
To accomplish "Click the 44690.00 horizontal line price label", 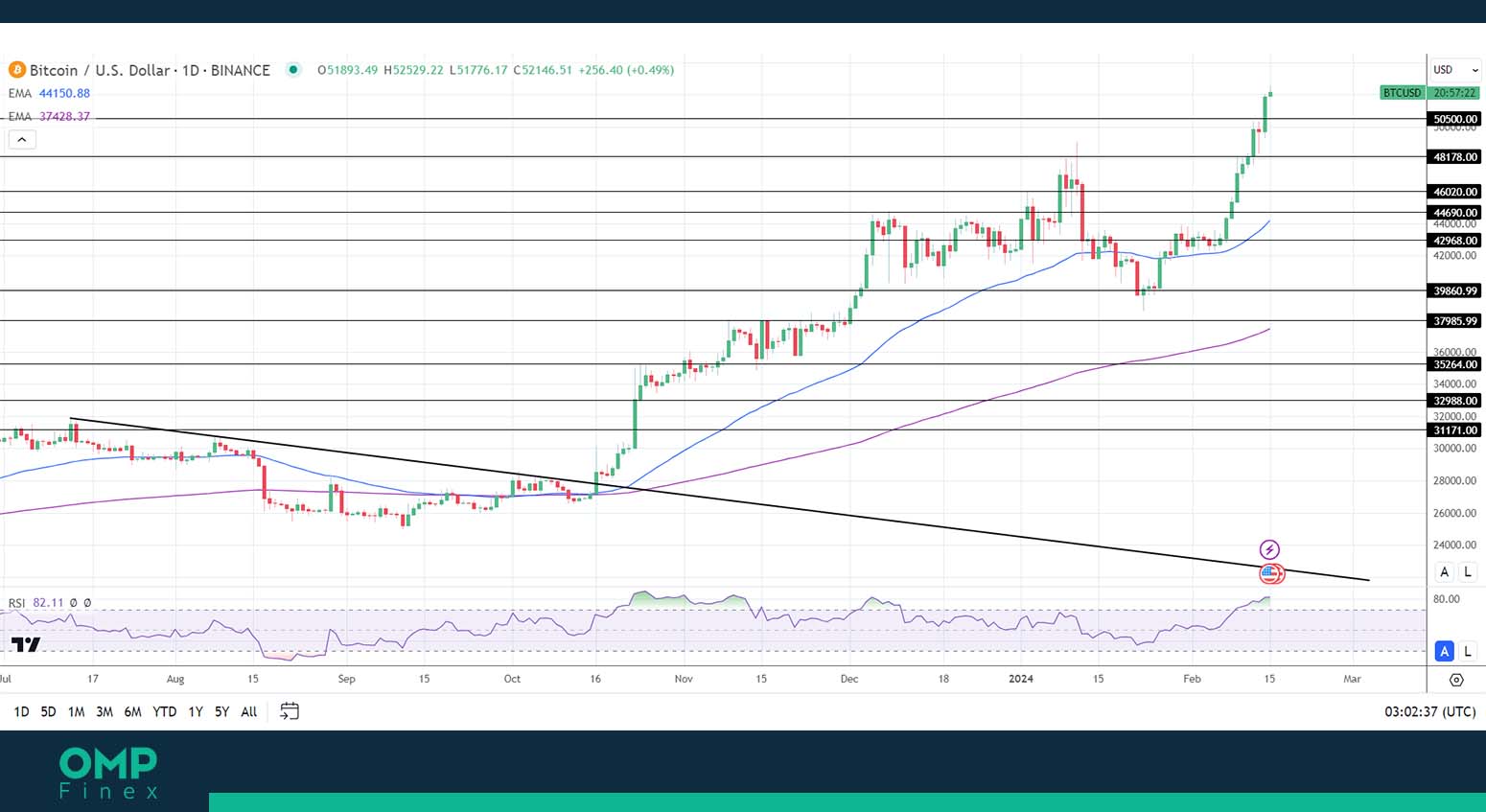I will (1454, 213).
